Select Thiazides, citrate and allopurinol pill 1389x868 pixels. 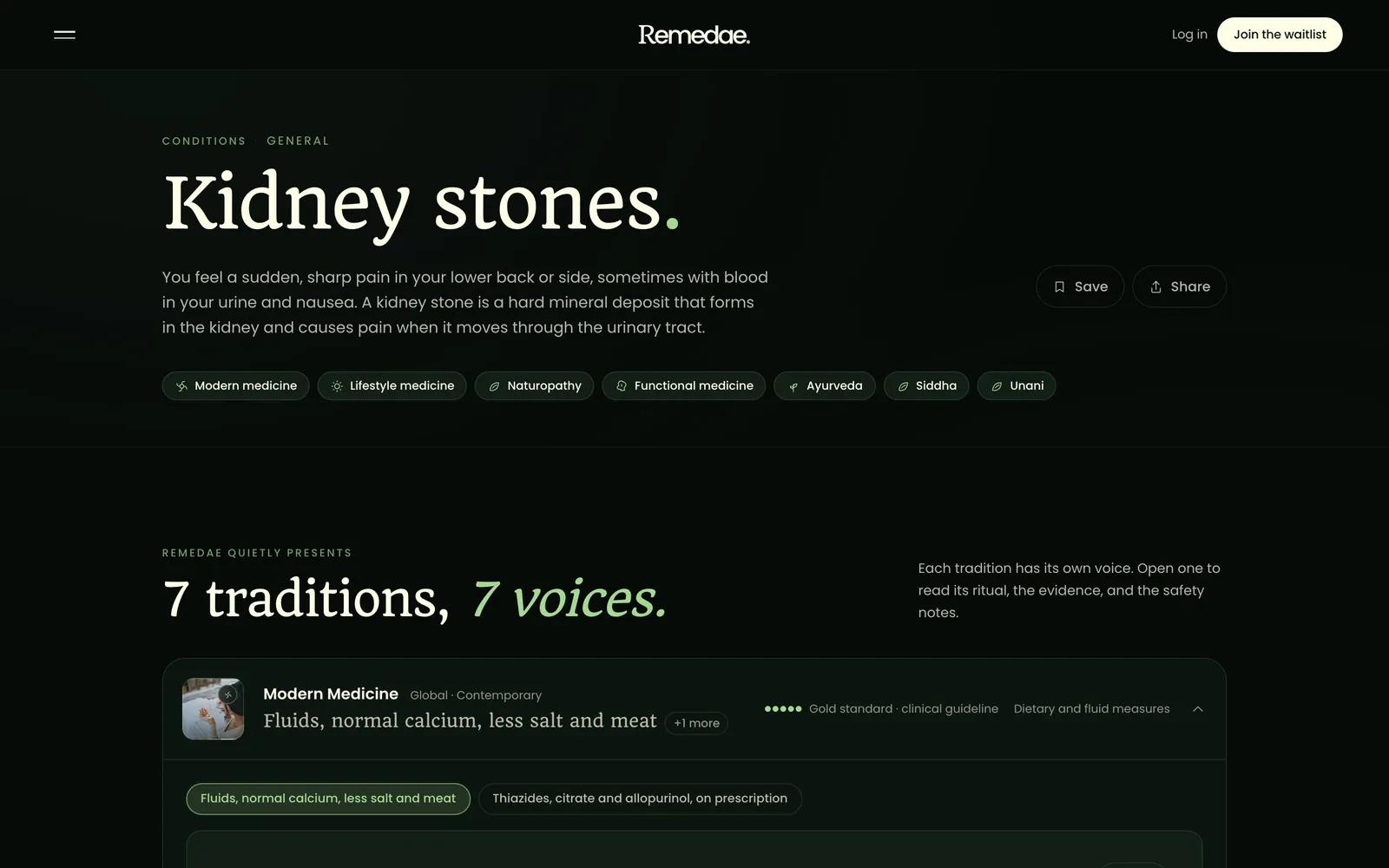(x=640, y=799)
